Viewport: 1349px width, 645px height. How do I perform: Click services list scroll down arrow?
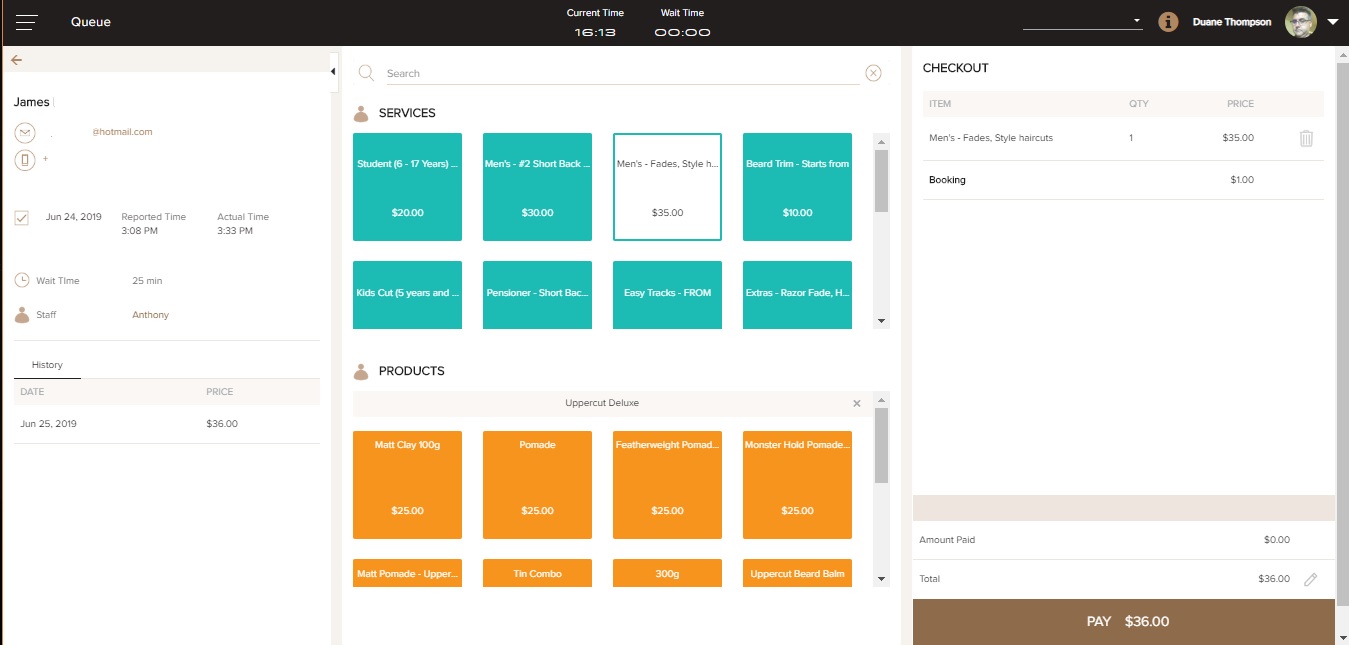[x=881, y=321]
